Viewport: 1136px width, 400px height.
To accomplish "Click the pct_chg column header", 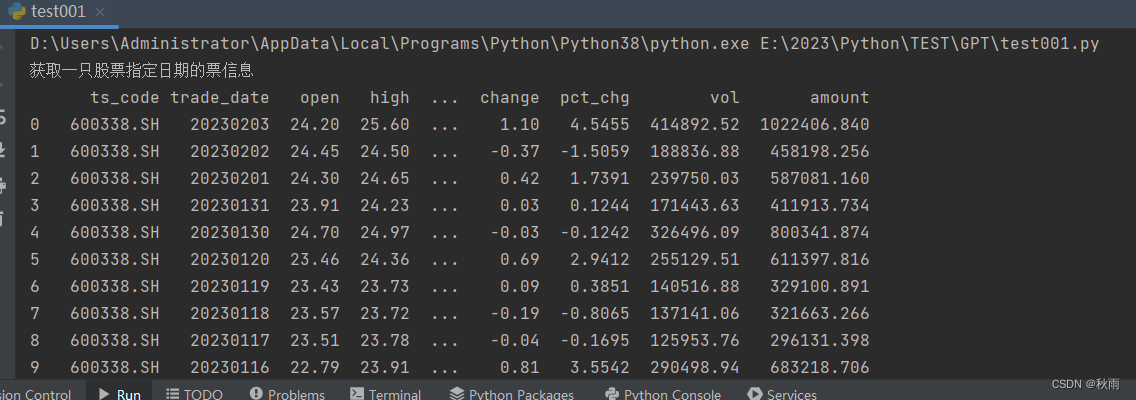I will (595, 98).
